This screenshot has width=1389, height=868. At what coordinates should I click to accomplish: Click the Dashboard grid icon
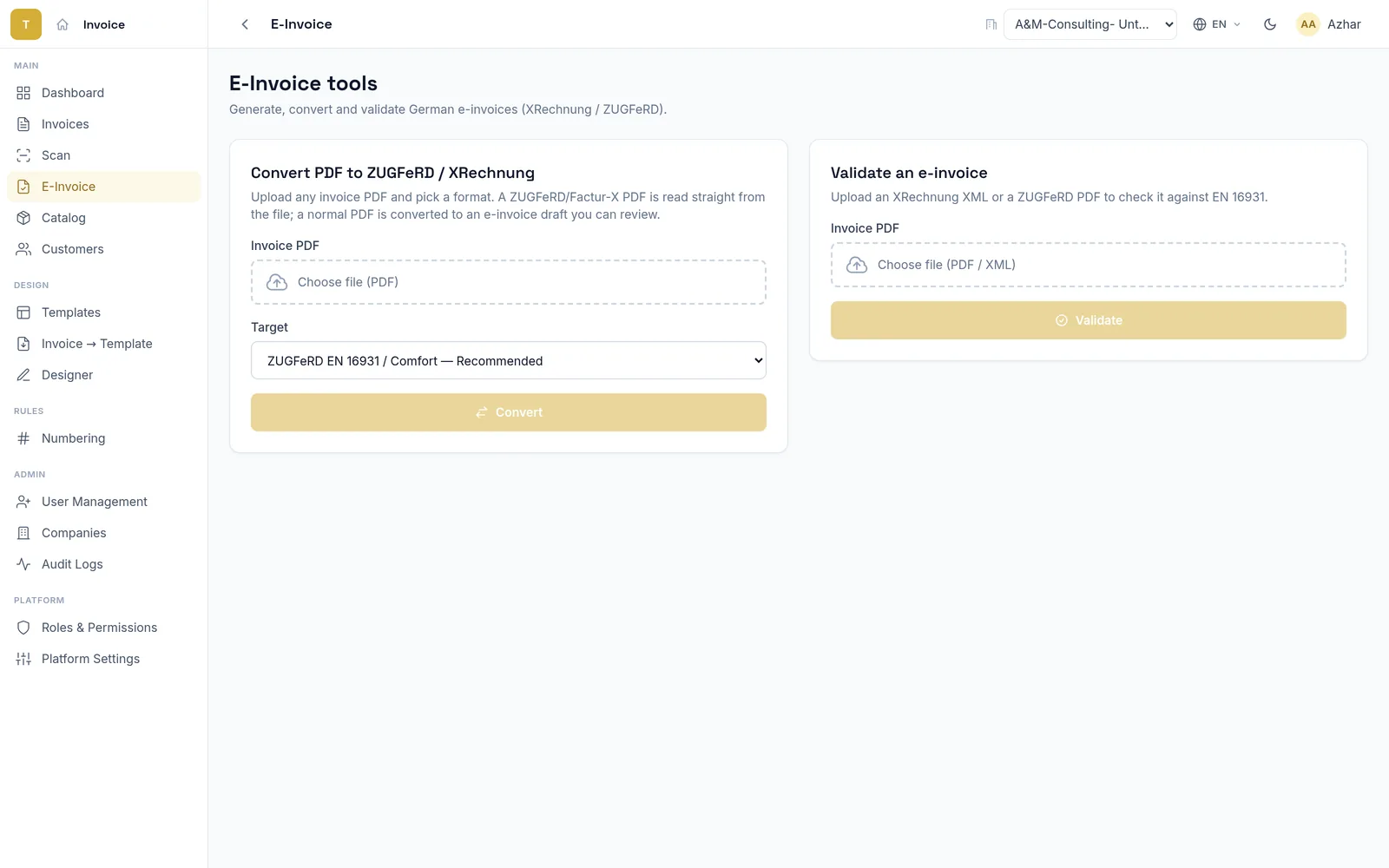(23, 93)
